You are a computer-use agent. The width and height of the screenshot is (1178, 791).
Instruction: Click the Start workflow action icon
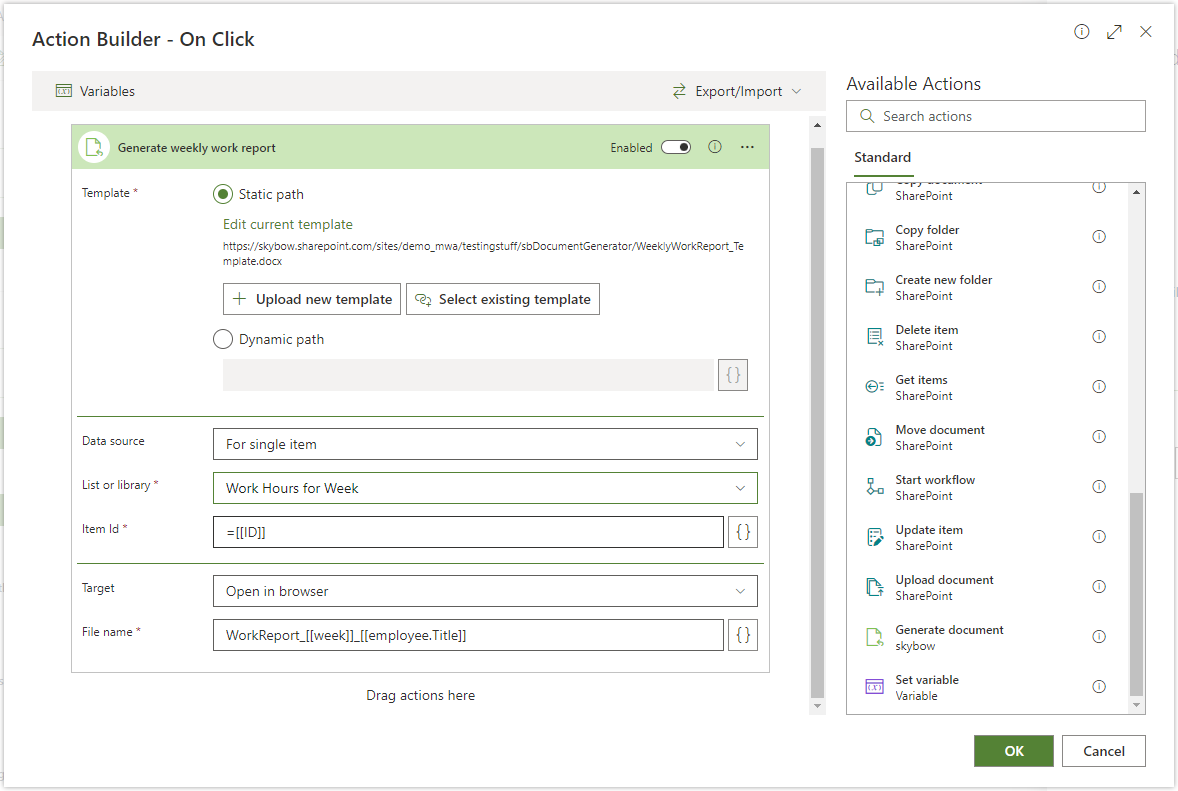coord(874,487)
